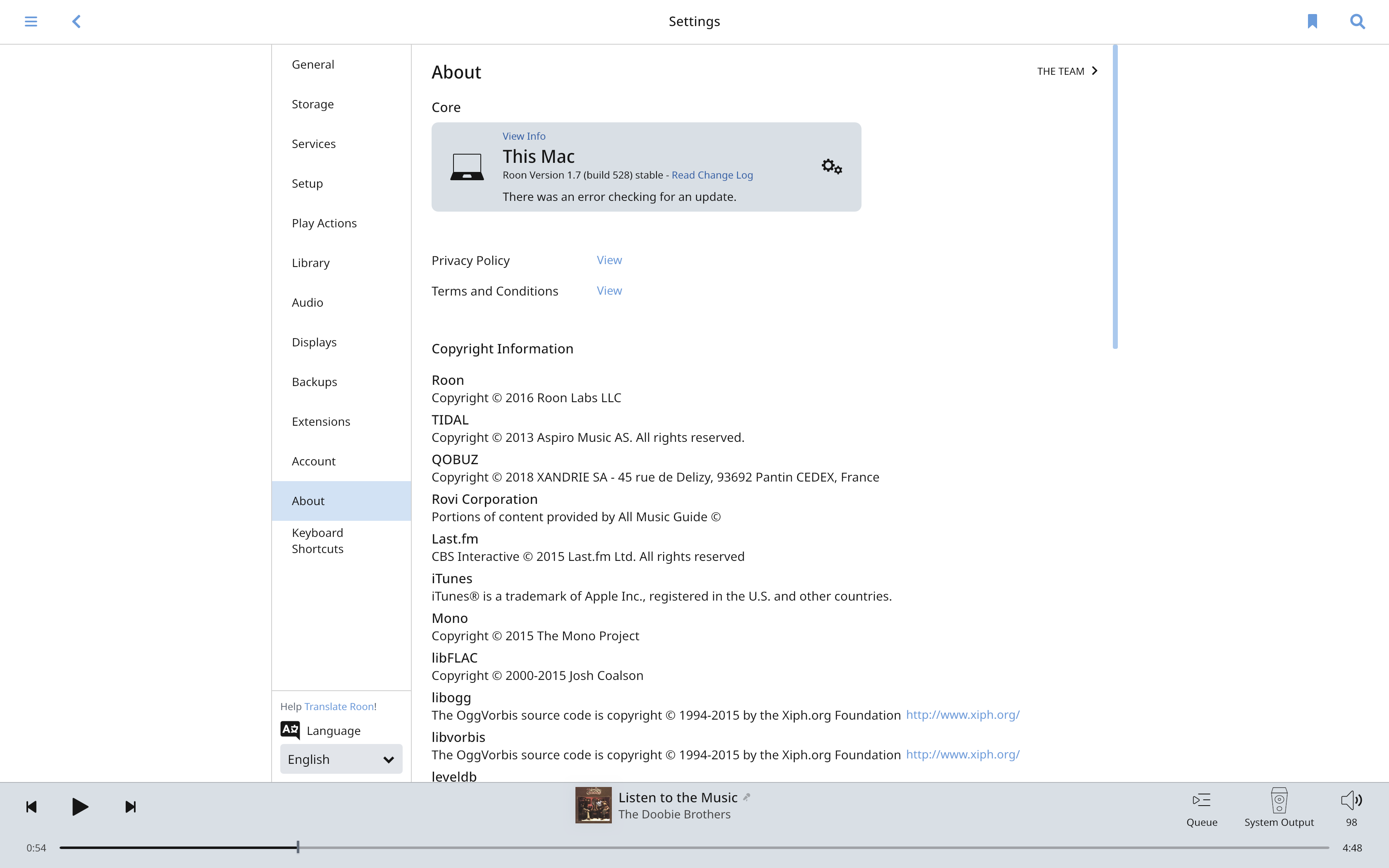
Task: Open Extensions settings tab
Action: (x=341, y=421)
